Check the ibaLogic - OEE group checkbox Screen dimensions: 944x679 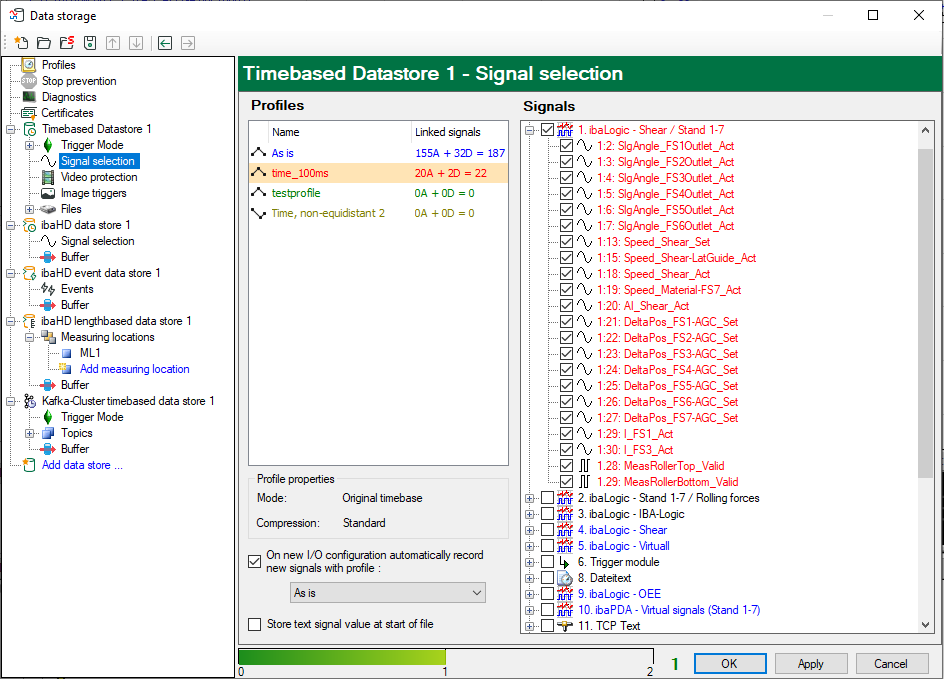[x=547, y=594]
